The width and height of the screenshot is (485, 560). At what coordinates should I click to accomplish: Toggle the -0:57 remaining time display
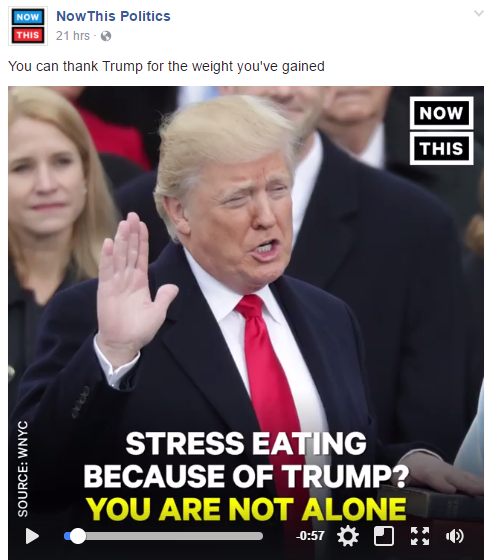pyautogui.click(x=310, y=536)
